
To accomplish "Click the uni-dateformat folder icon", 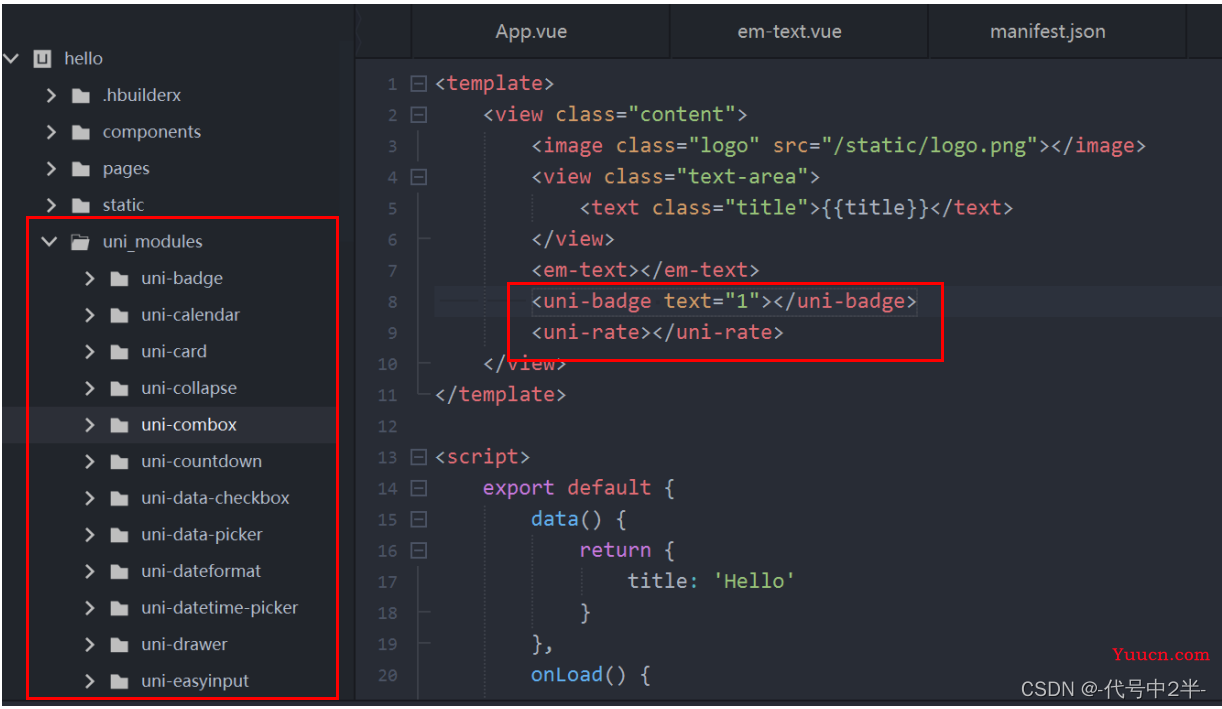I will 120,572.
